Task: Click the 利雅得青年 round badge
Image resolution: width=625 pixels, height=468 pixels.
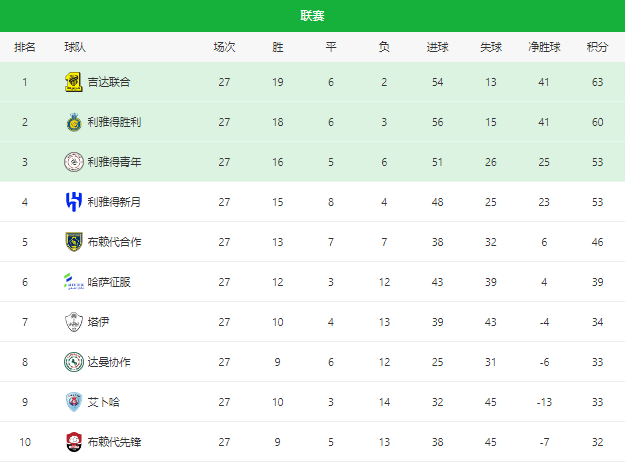Action: point(74,162)
